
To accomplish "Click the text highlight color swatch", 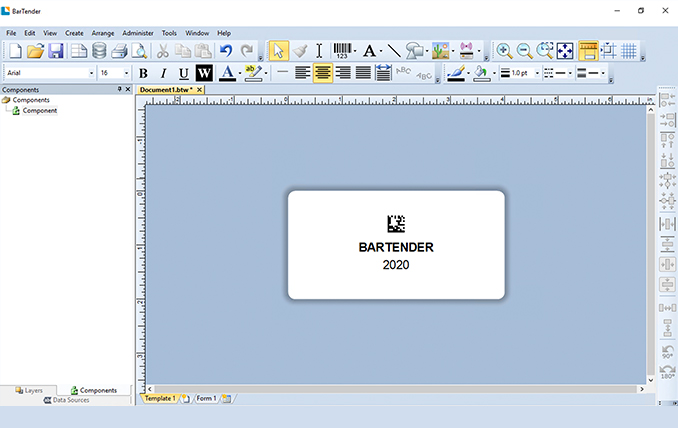I will click(x=253, y=73).
